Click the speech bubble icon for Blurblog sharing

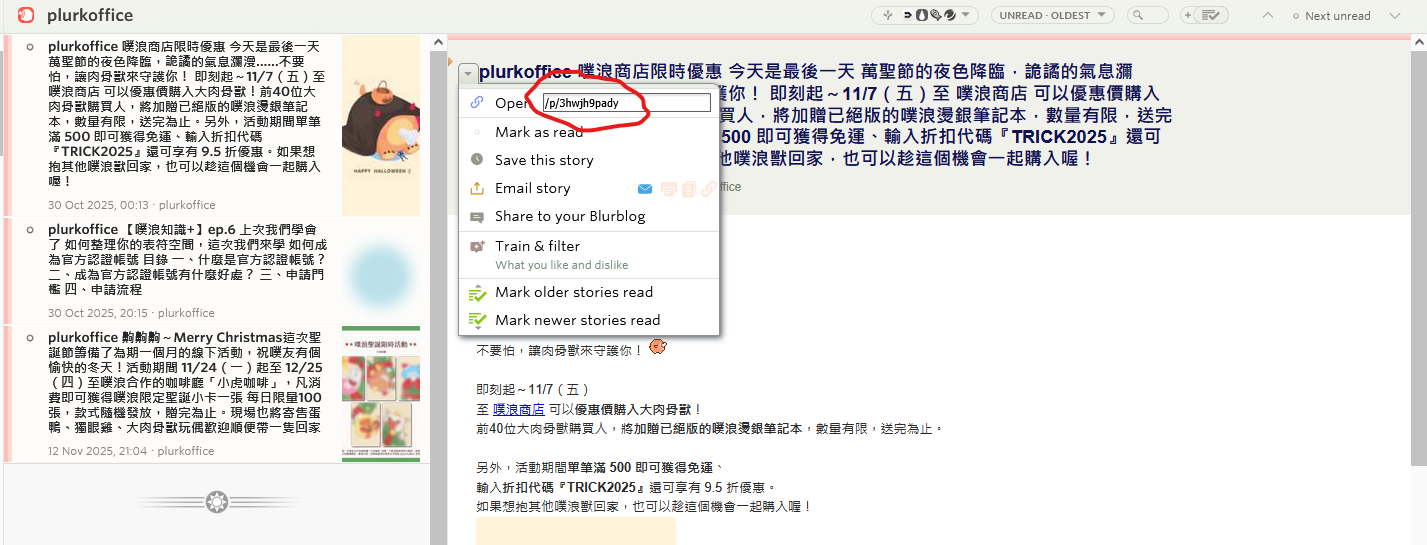(x=477, y=216)
